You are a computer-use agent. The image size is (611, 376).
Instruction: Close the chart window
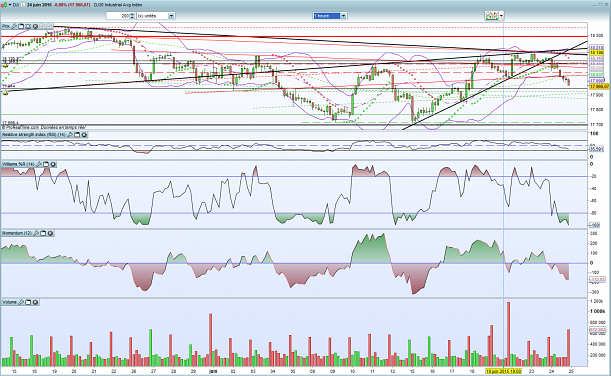[x=606, y=5]
